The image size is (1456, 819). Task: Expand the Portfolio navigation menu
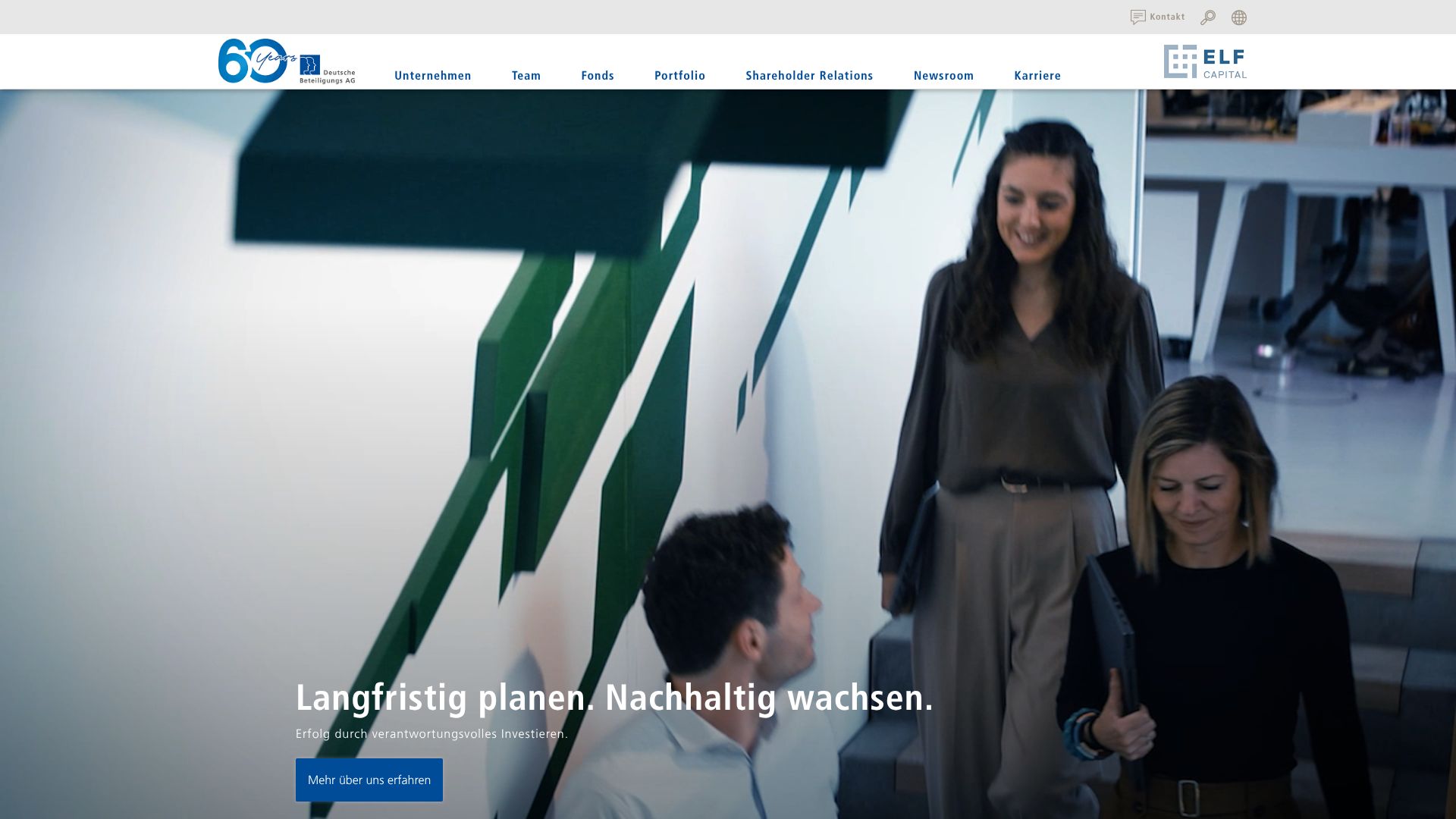coord(679,75)
